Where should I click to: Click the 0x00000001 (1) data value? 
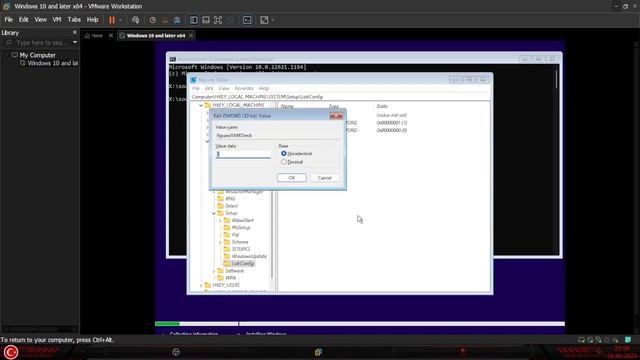[392, 122]
